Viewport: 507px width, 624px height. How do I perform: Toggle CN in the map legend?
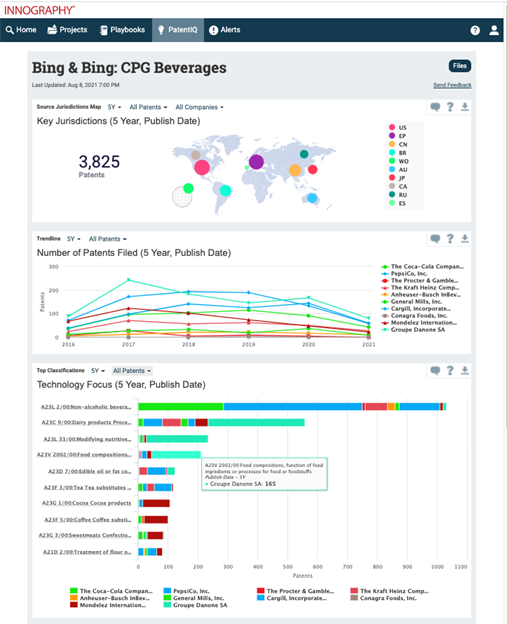pos(398,144)
